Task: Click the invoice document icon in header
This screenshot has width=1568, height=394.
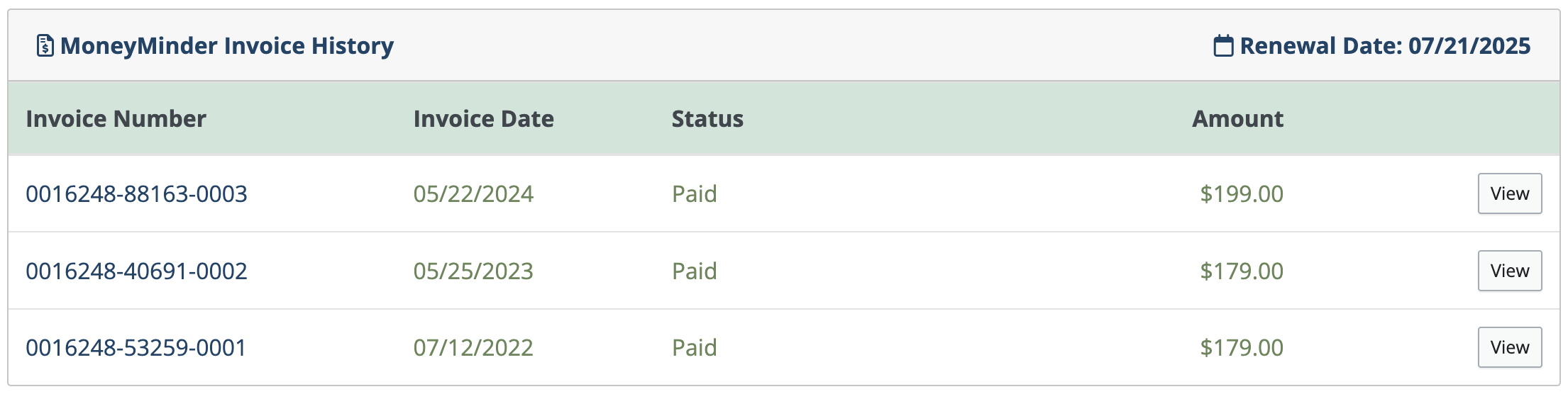Action: tap(45, 45)
